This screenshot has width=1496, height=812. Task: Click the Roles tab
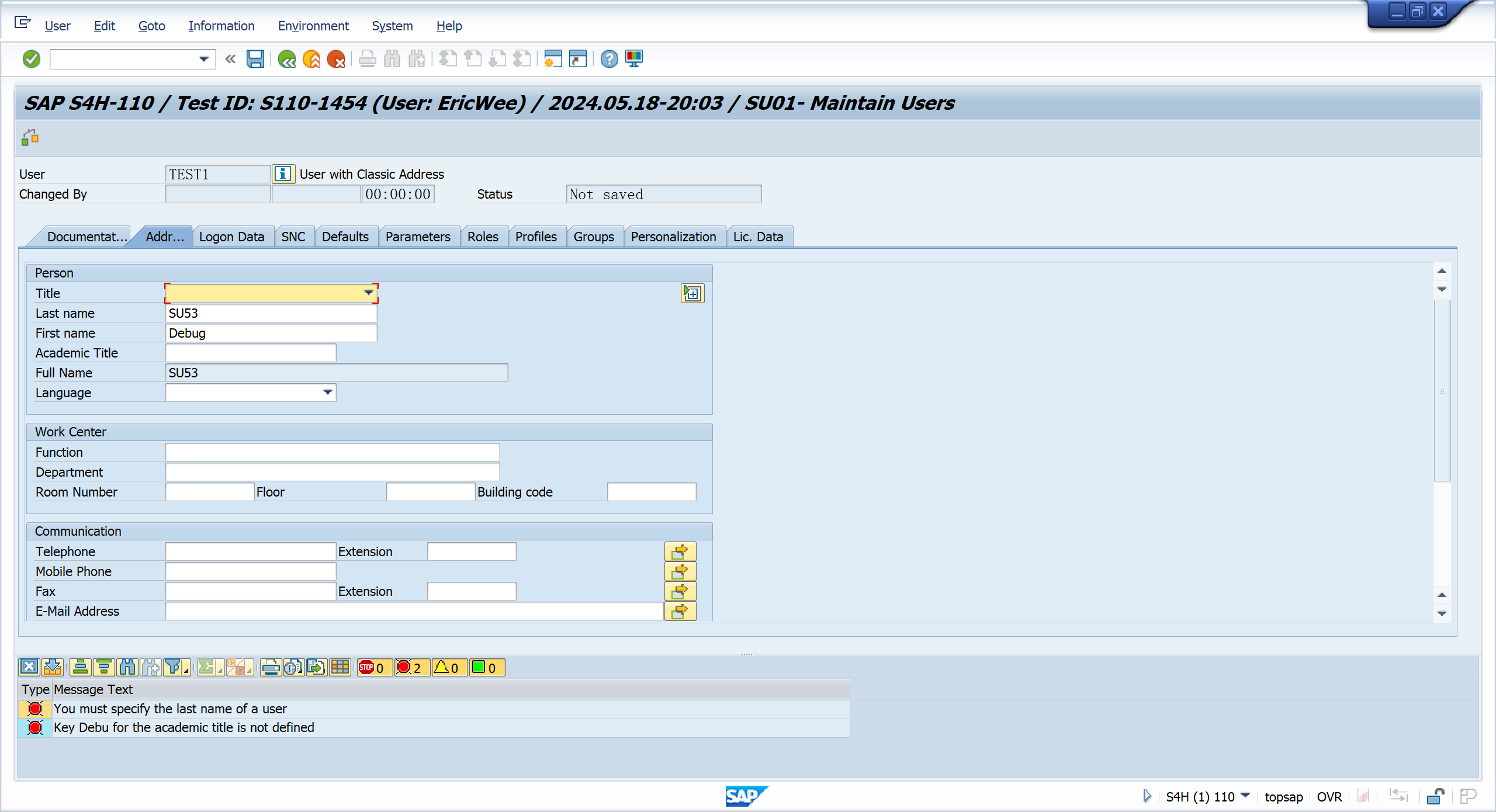coord(482,237)
